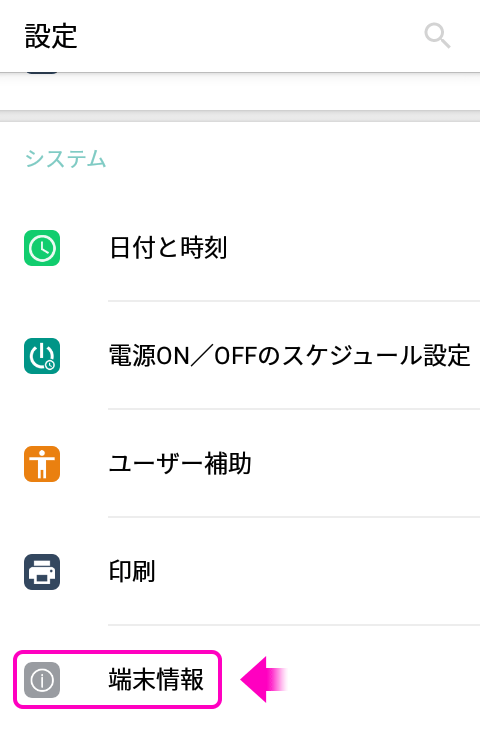480x733 pixels.
Task: Tap the gray info circle icon
Action: tap(42, 680)
